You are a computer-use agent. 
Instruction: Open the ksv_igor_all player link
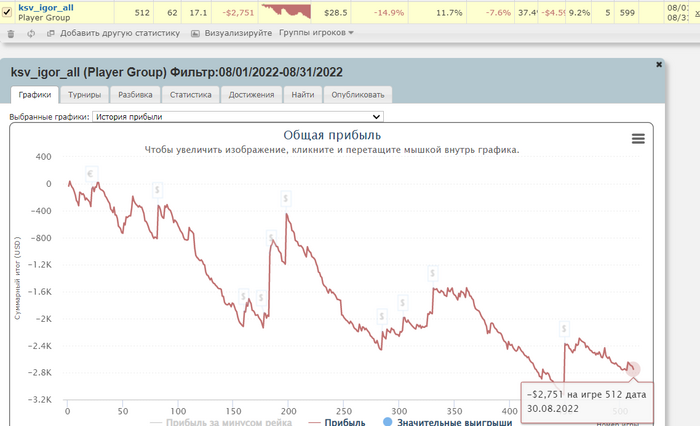tap(46, 8)
